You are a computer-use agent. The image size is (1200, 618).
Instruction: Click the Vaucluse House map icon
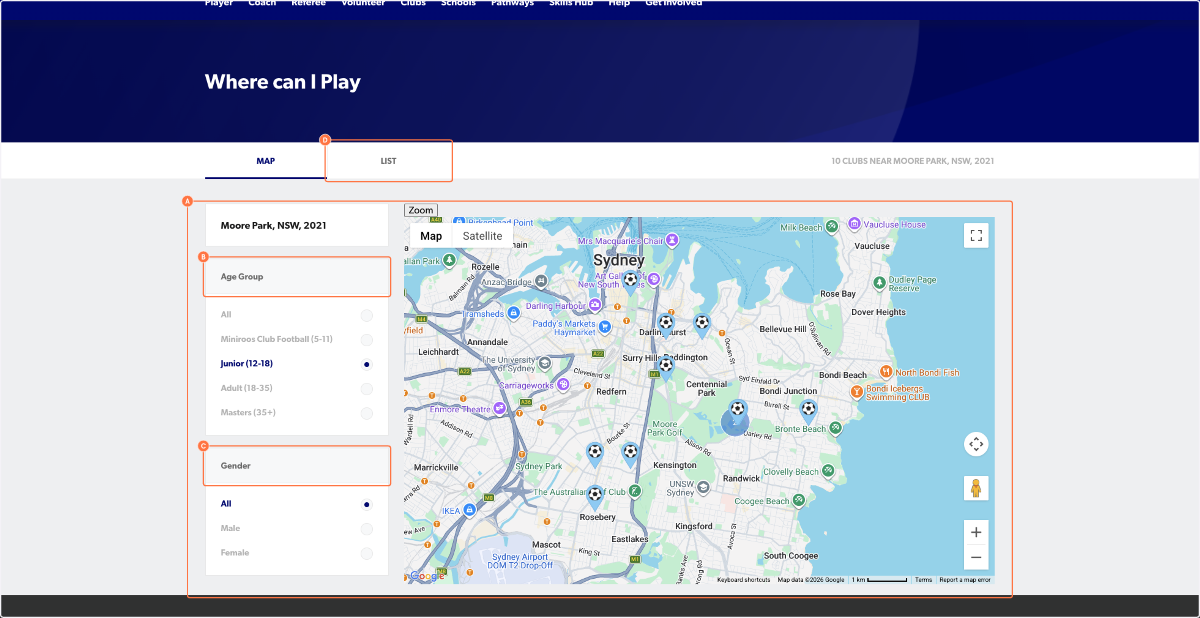pyautogui.click(x=855, y=223)
